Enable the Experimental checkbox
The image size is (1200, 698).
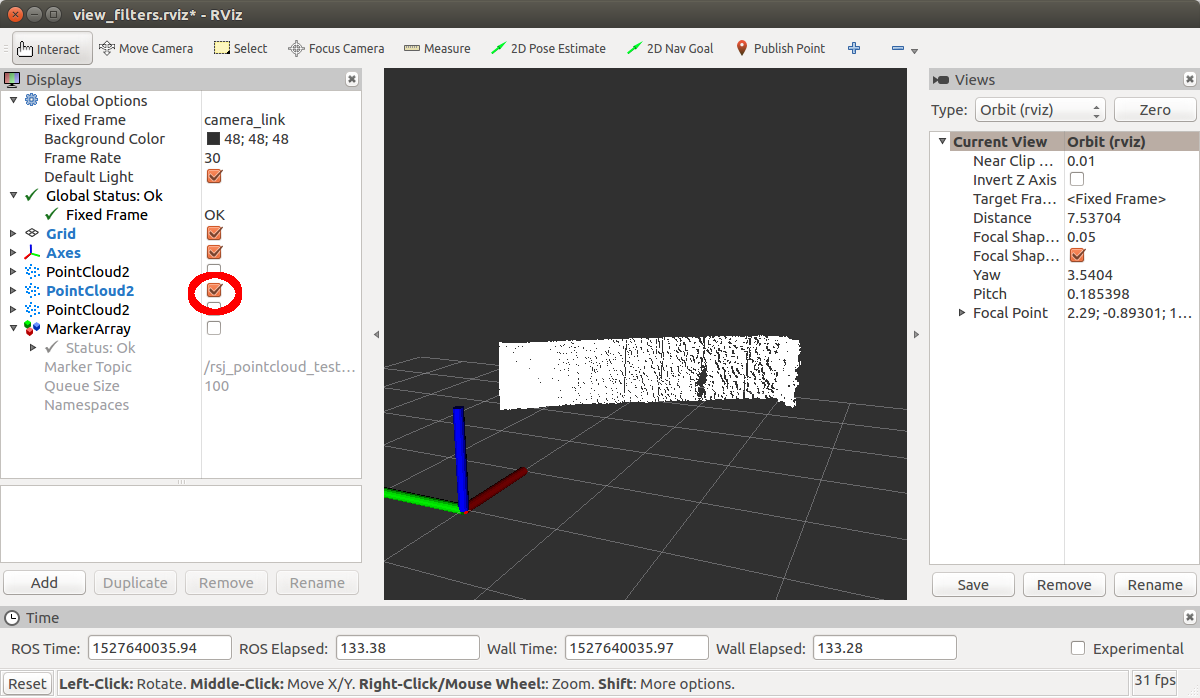tap(1077, 648)
